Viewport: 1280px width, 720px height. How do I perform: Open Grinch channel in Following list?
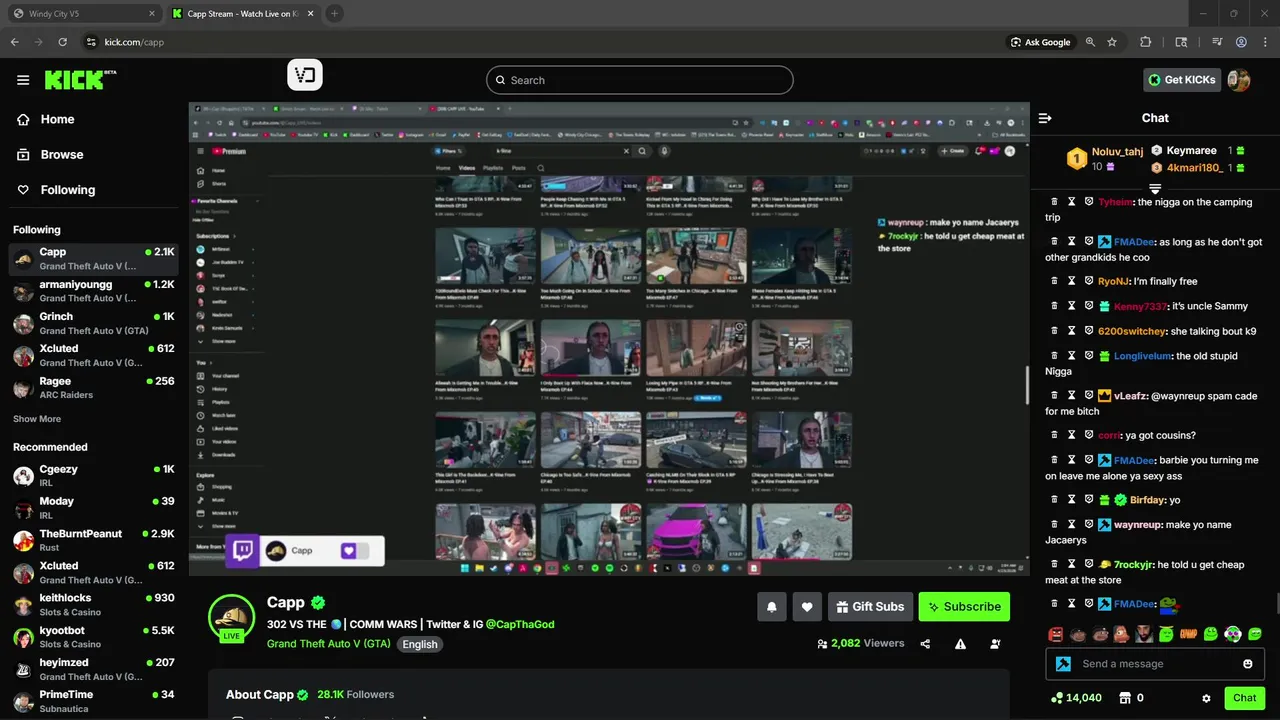(x=93, y=323)
